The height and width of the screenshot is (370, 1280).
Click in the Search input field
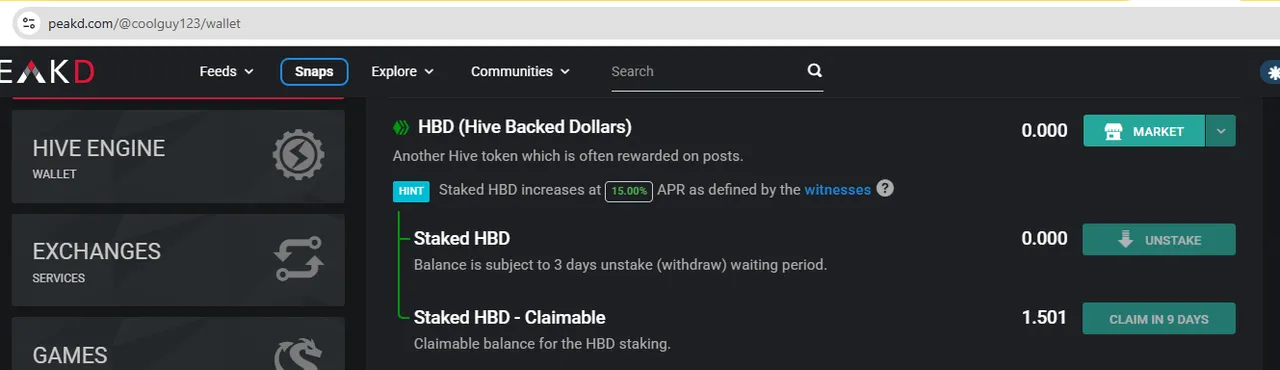707,71
